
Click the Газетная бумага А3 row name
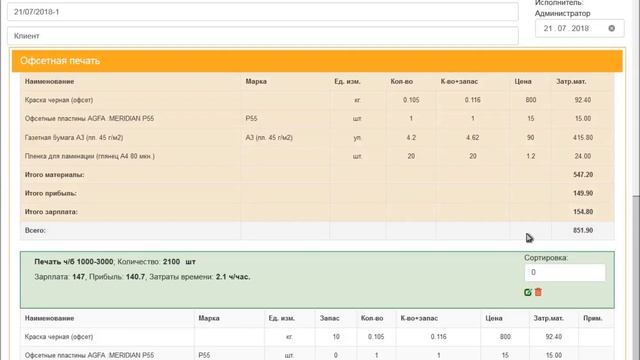pyautogui.click(x=74, y=138)
